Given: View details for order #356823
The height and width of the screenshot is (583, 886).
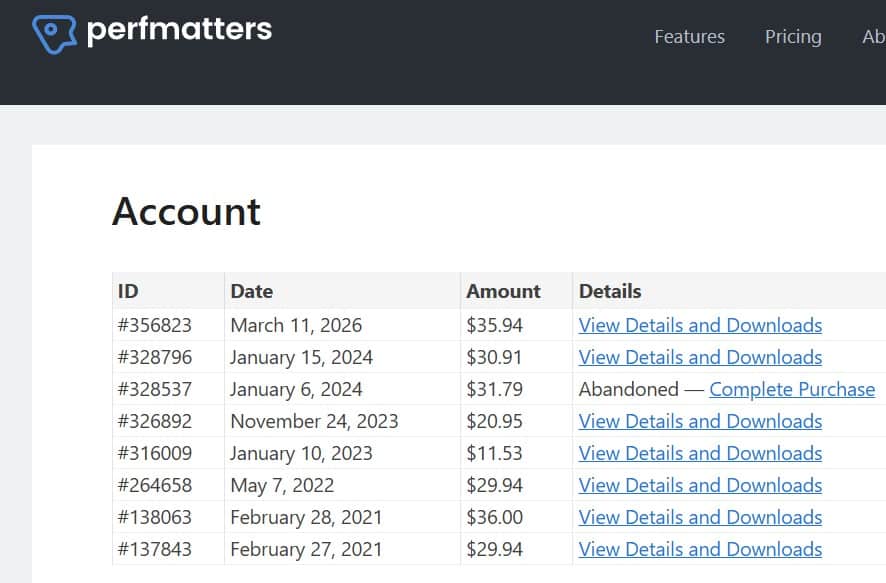Looking at the screenshot, I should click(700, 325).
